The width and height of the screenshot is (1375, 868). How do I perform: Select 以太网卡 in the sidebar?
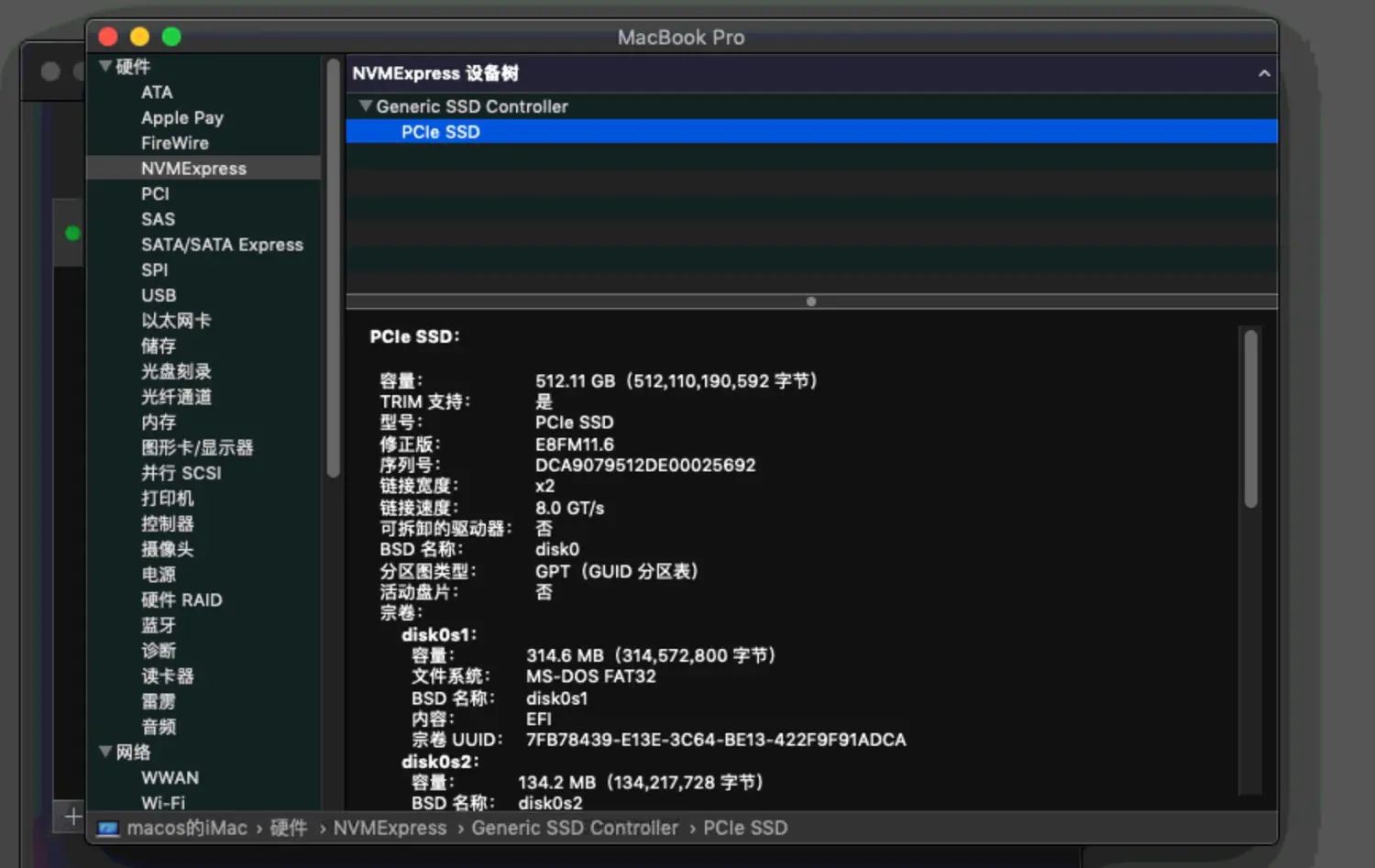(x=176, y=321)
